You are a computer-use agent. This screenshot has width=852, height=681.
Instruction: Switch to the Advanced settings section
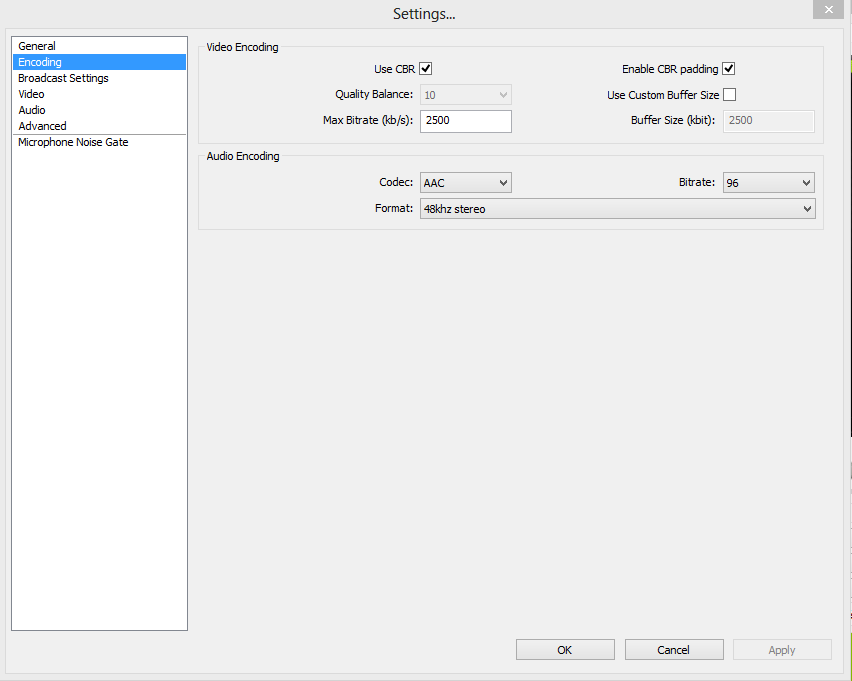[x=99, y=126]
